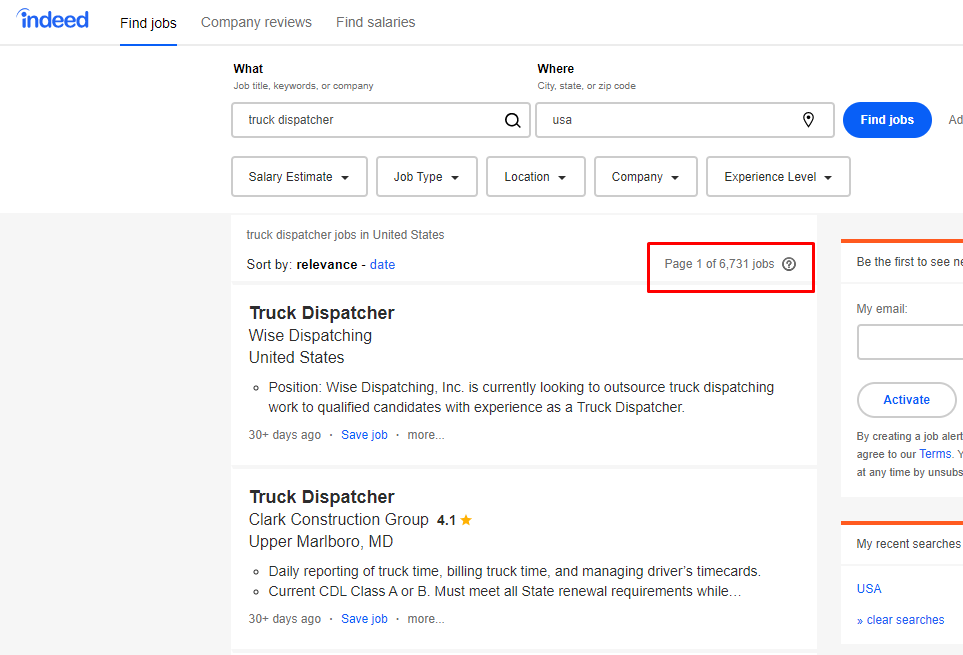Image resolution: width=963 pixels, height=655 pixels.
Task: Click the Activate job alert button
Action: pos(906,400)
